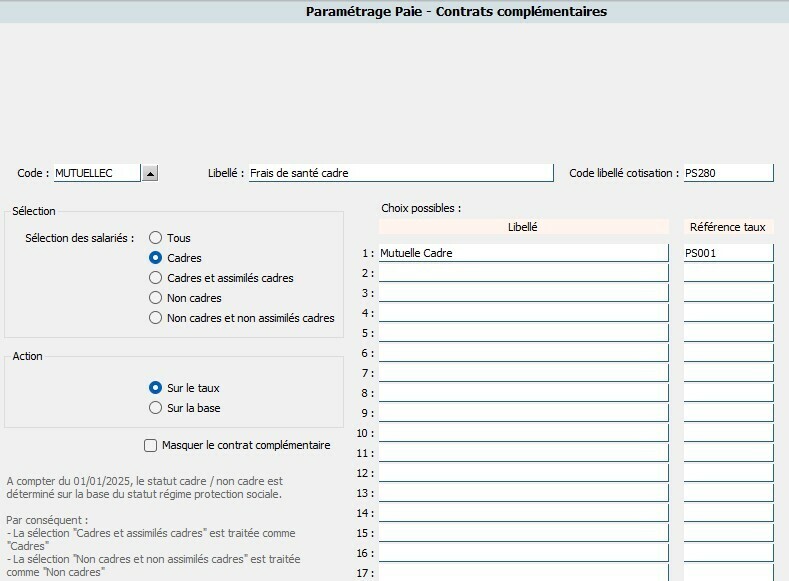Open the Code lookup arrow button
Image resolution: width=789 pixels, height=581 pixels.
(x=150, y=173)
